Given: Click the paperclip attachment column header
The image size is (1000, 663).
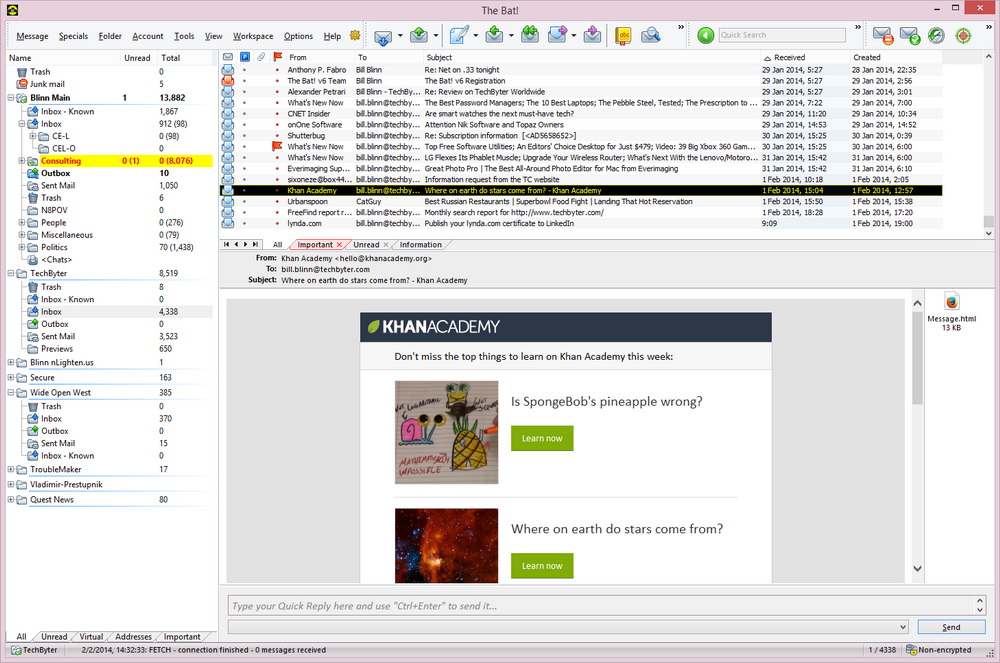Looking at the screenshot, I should pyautogui.click(x=261, y=57).
